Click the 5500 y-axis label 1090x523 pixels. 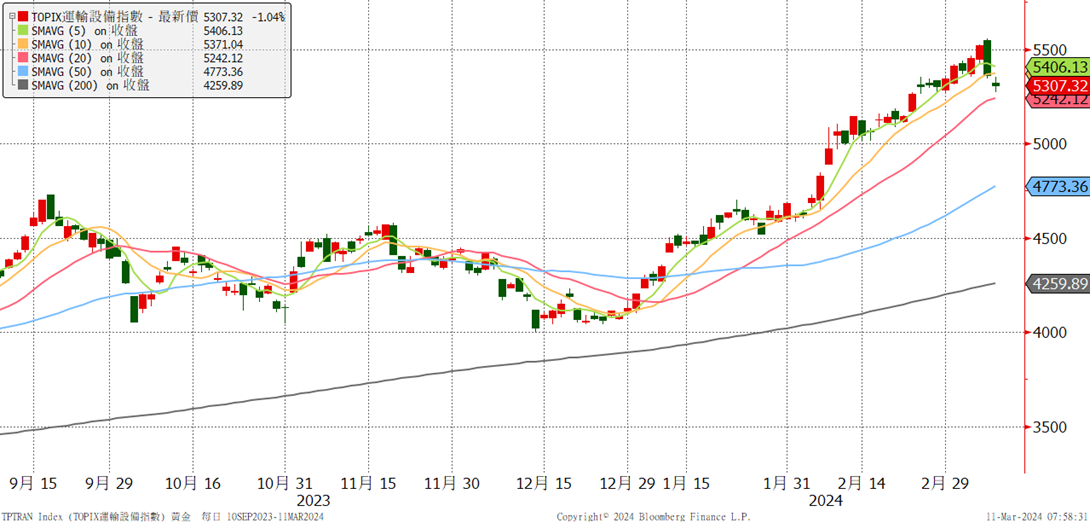[x=1049, y=51]
